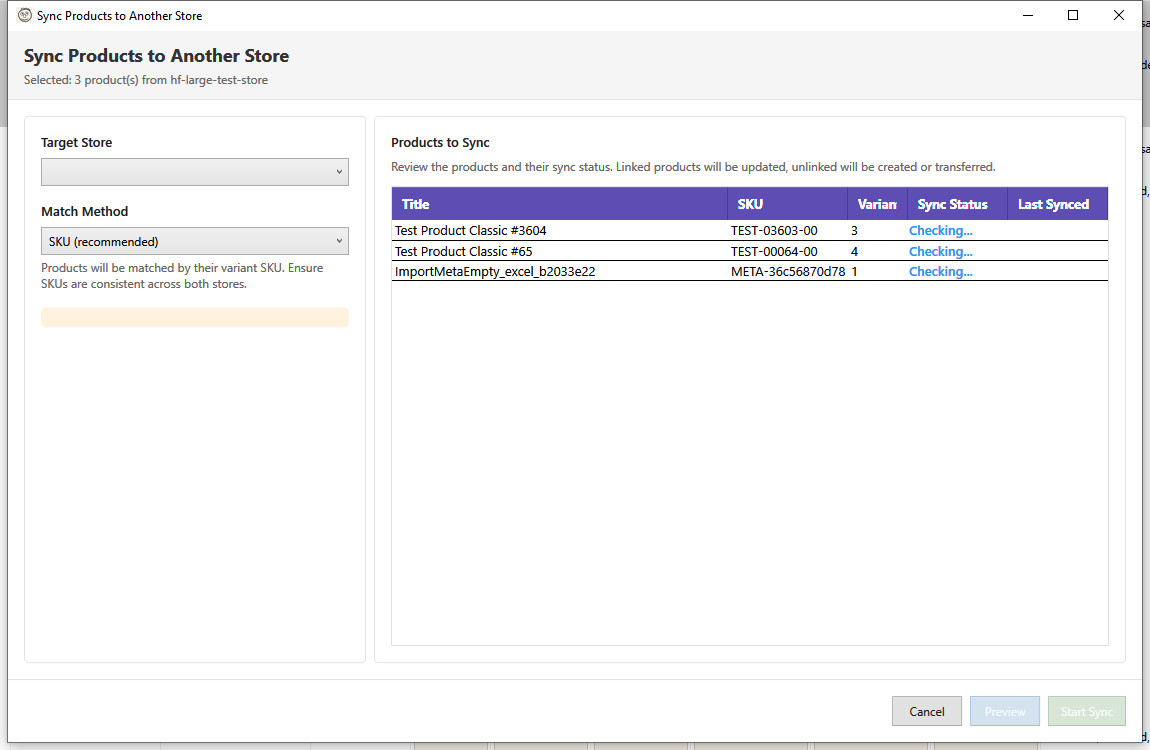Select the Test Product Classic #65 row

click(x=560, y=251)
